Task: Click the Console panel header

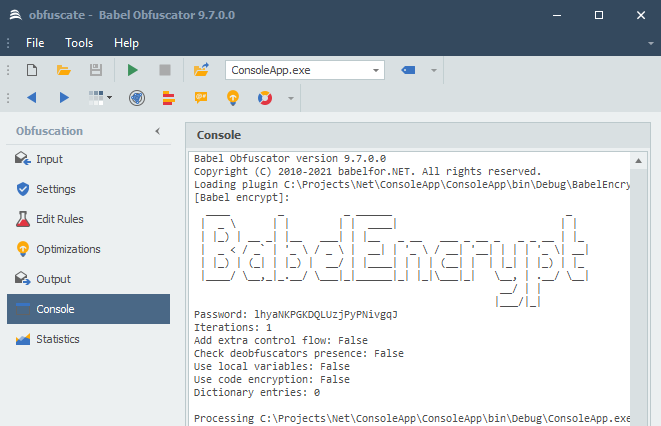Action: [418, 135]
